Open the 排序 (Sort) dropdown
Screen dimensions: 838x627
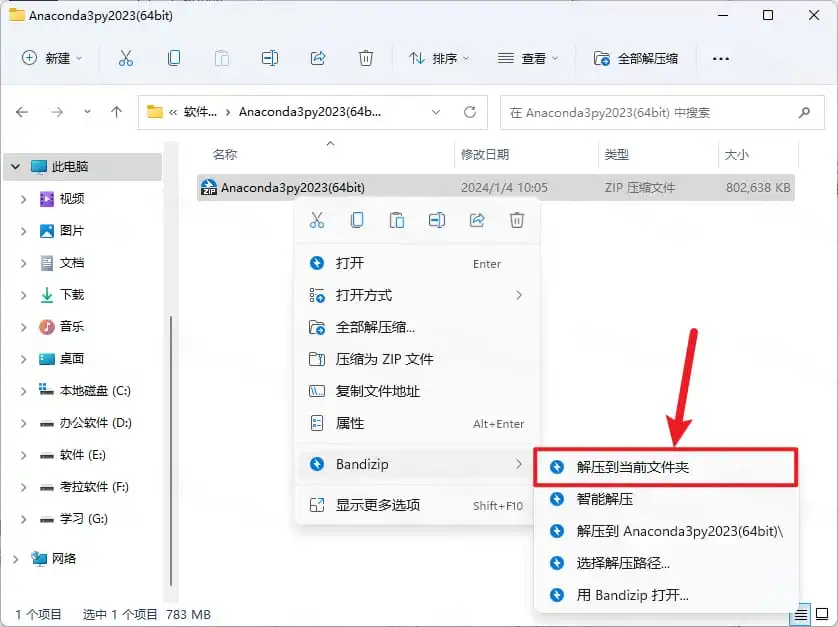click(439, 58)
